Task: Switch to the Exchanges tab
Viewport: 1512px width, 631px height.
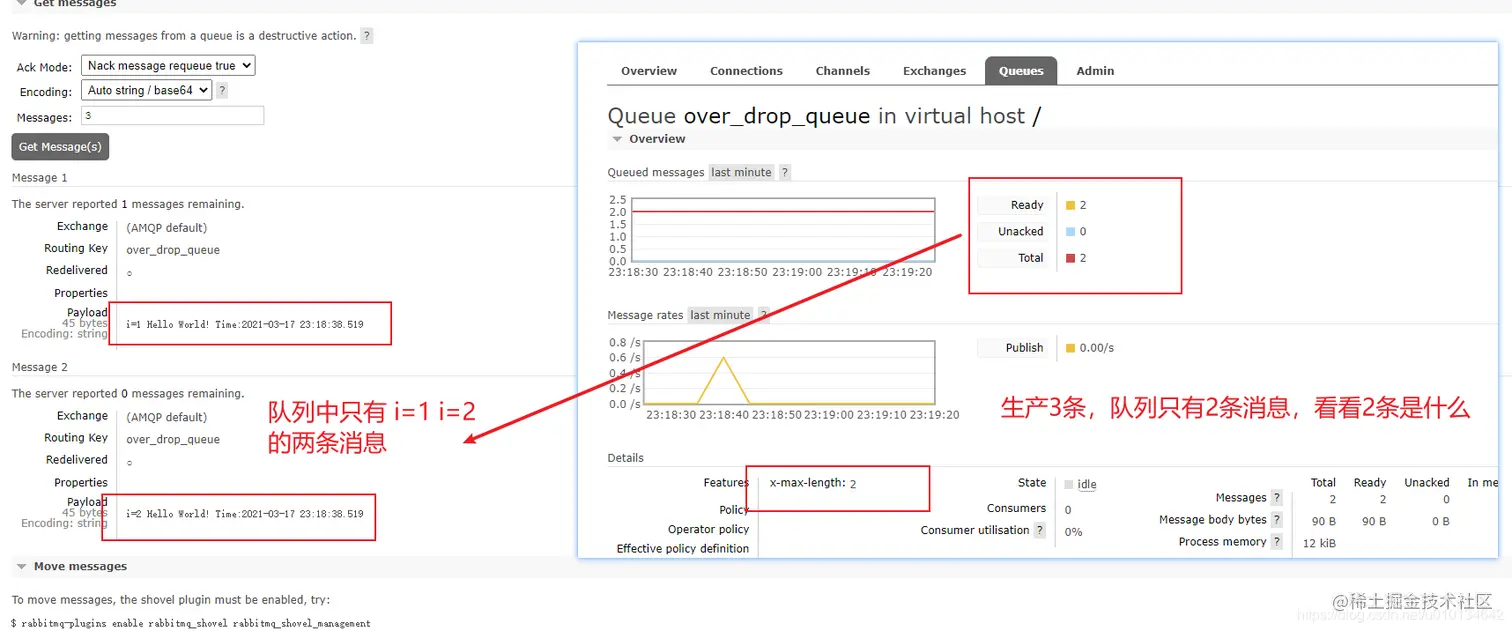Action: [934, 71]
